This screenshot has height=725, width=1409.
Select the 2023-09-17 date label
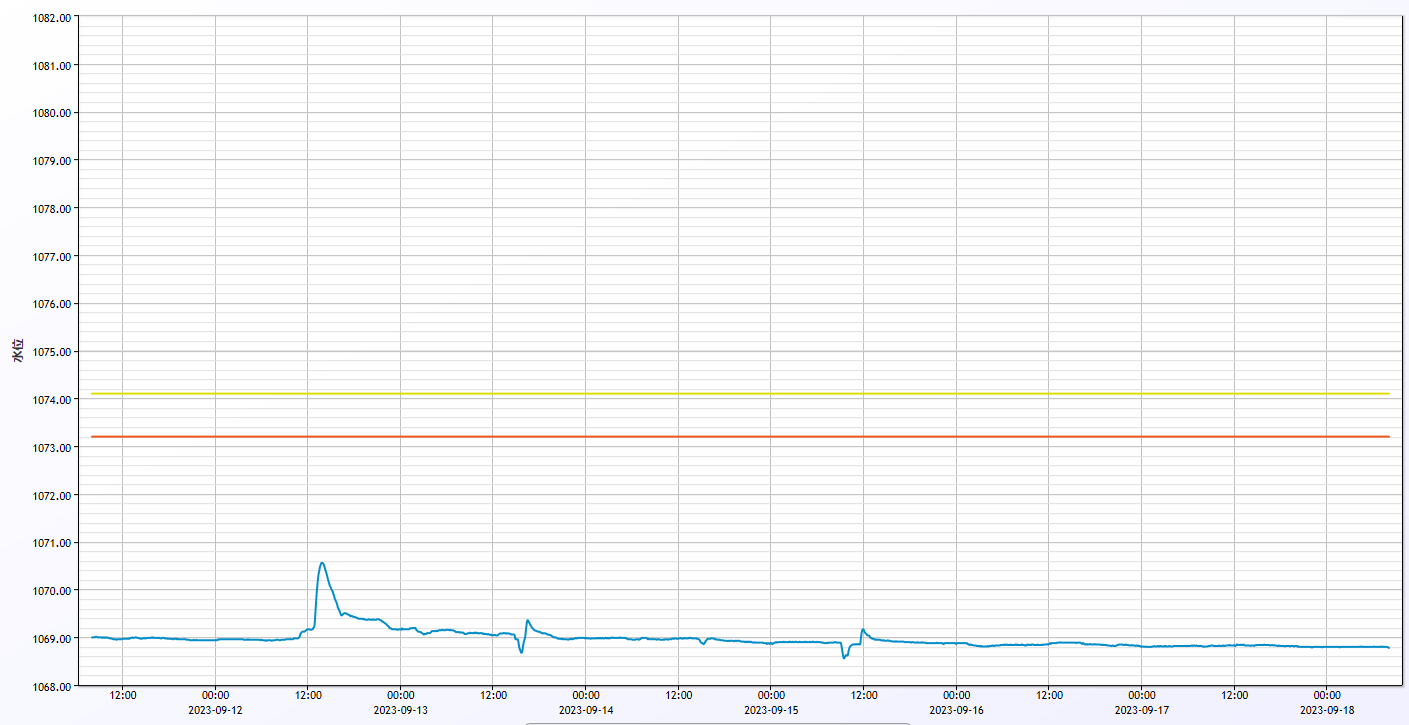click(1141, 710)
